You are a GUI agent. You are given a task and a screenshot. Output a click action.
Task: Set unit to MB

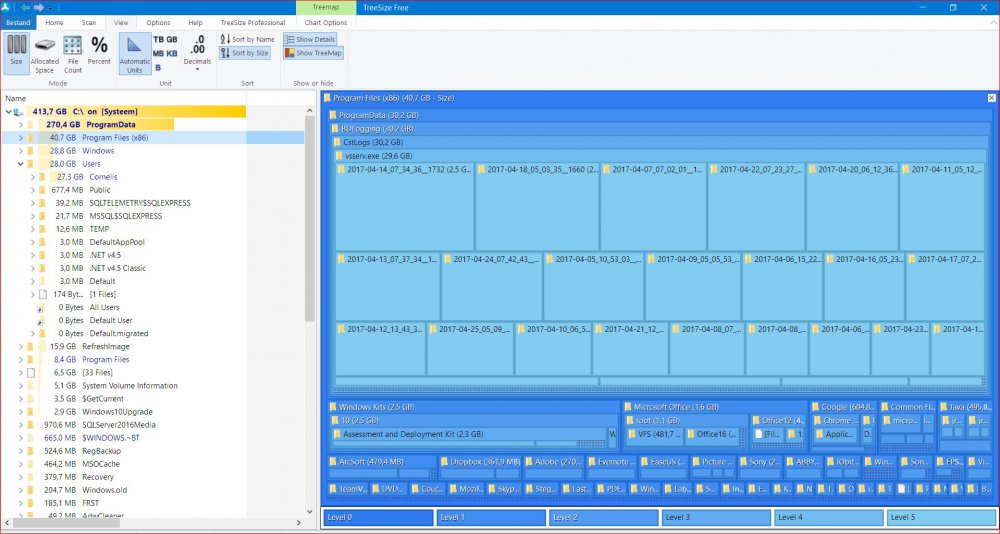[159, 54]
